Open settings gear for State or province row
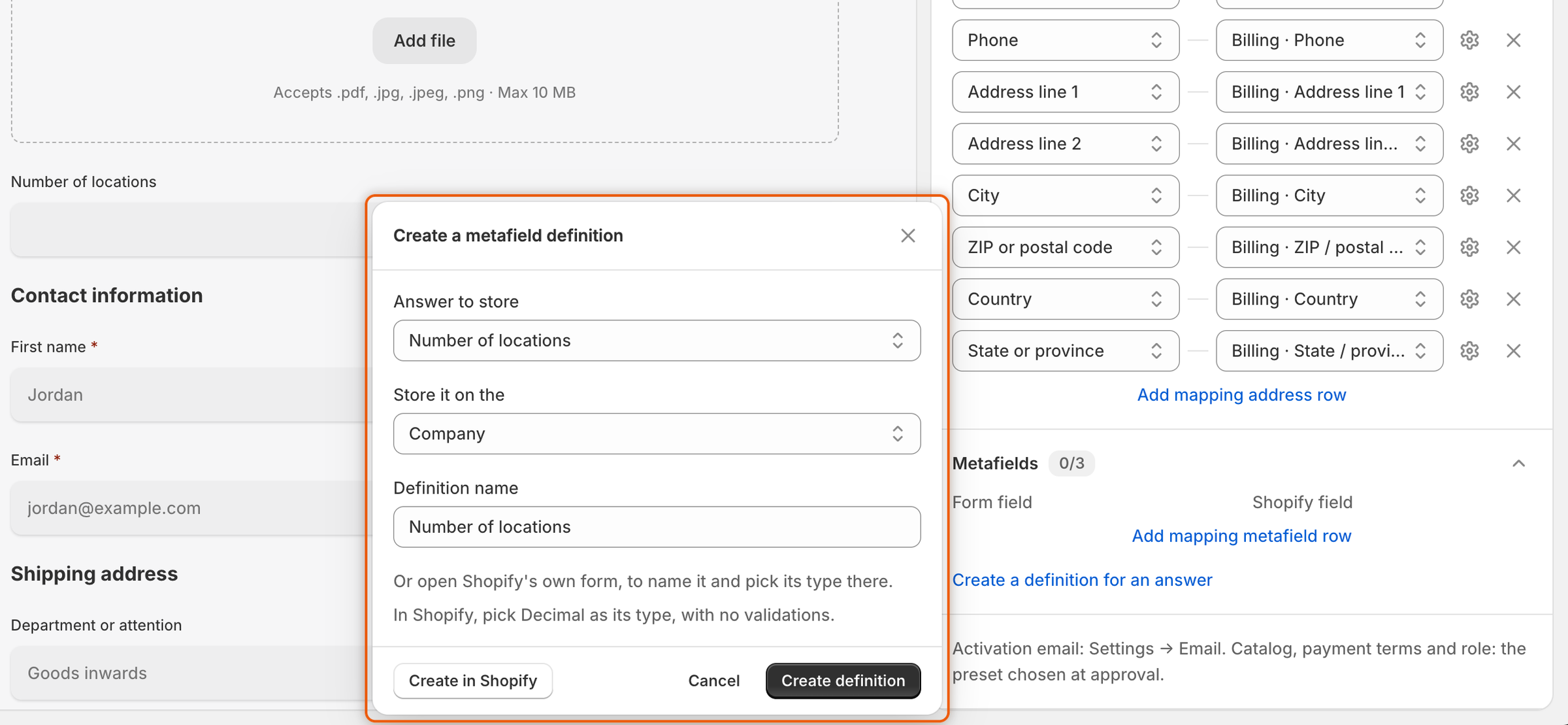The height and width of the screenshot is (725, 1568). pos(1469,350)
